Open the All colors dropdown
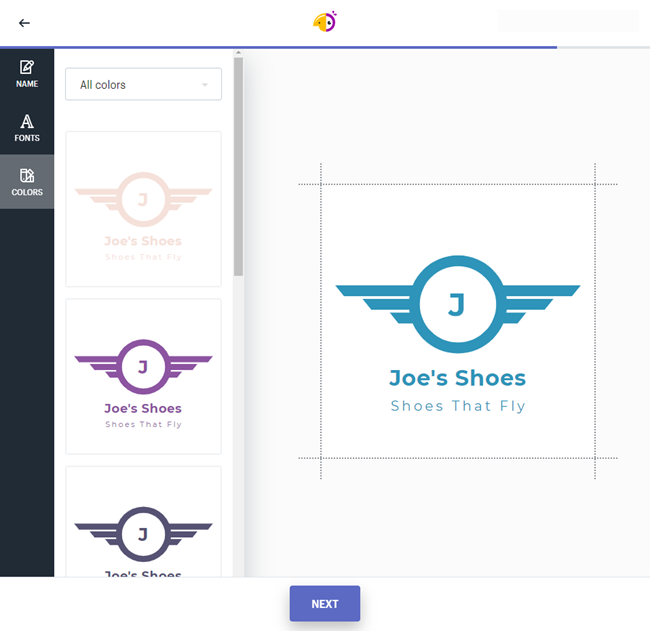This screenshot has width=650, height=631. (143, 85)
